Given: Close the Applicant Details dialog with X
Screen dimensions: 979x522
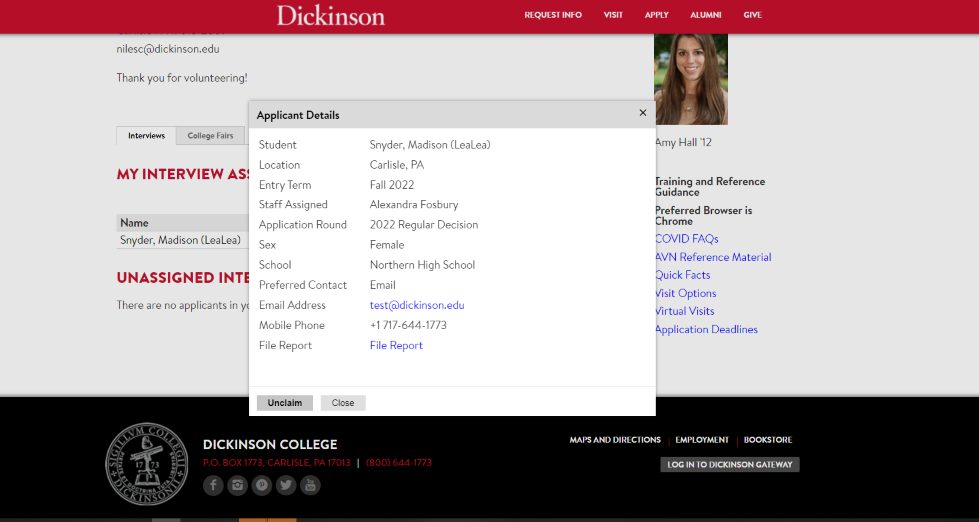Looking at the screenshot, I should click(642, 113).
